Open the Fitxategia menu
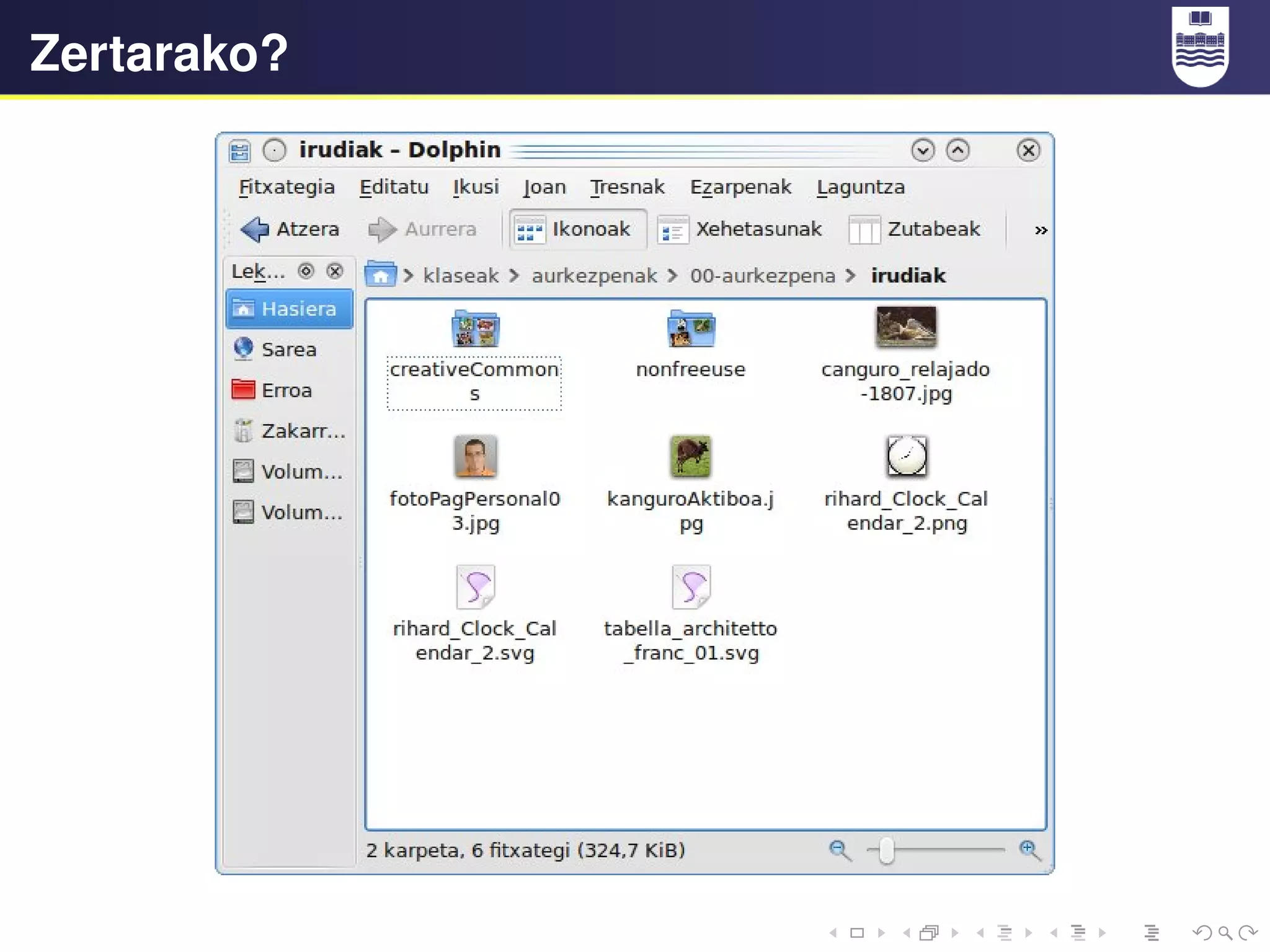The image size is (1270, 952). (x=286, y=187)
